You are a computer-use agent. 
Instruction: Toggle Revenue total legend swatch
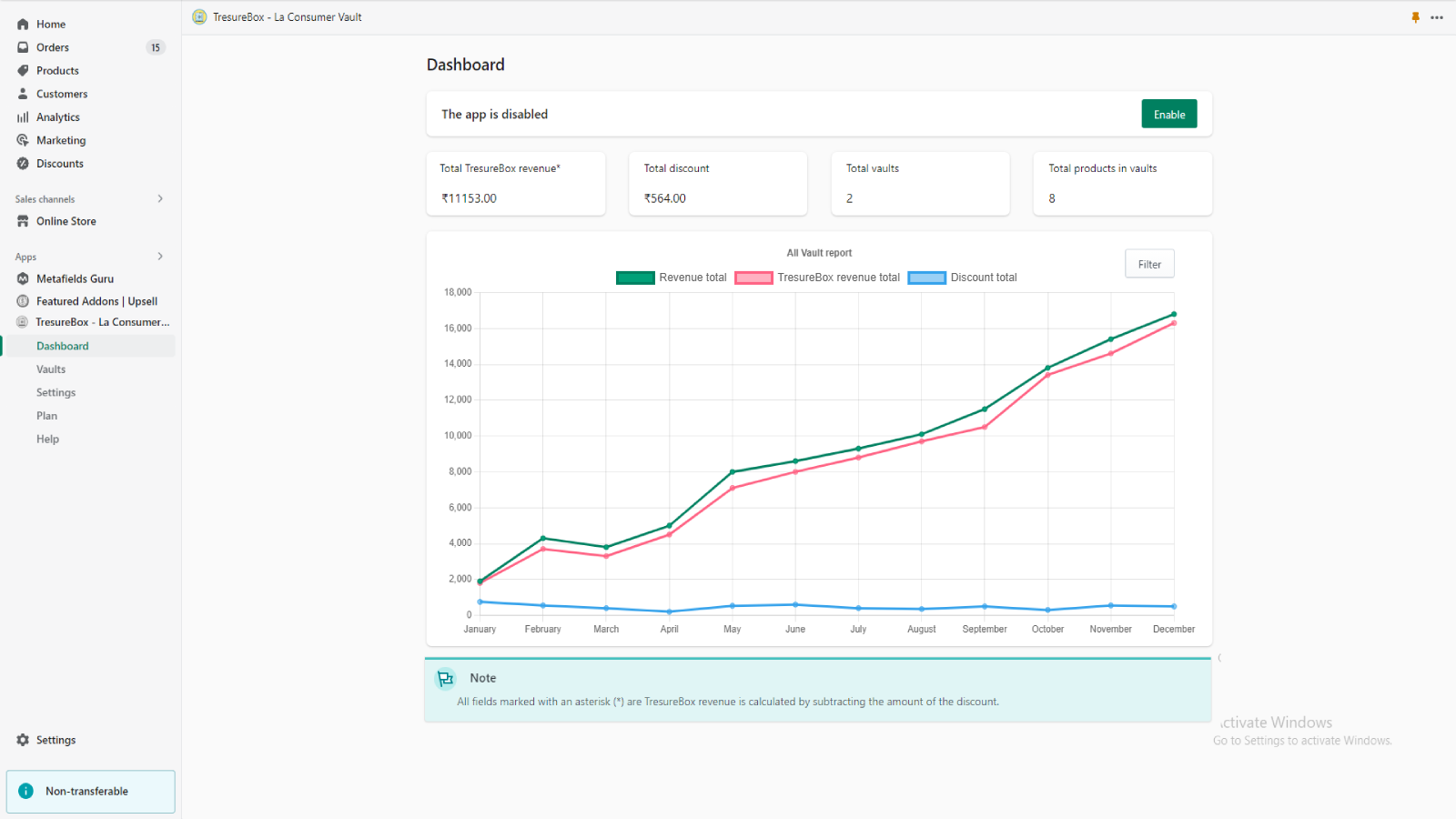(x=635, y=278)
